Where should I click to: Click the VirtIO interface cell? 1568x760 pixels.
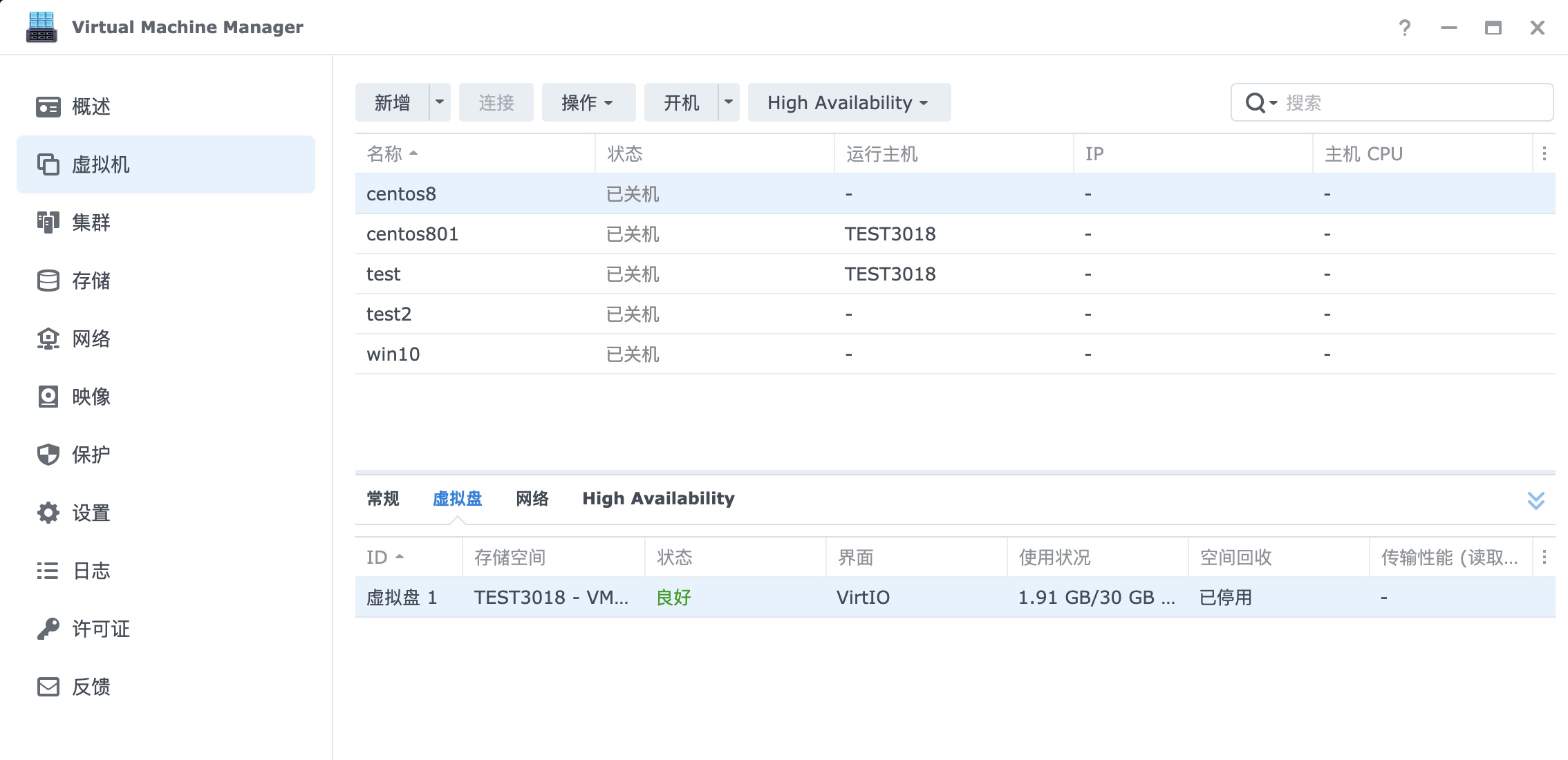(x=864, y=597)
